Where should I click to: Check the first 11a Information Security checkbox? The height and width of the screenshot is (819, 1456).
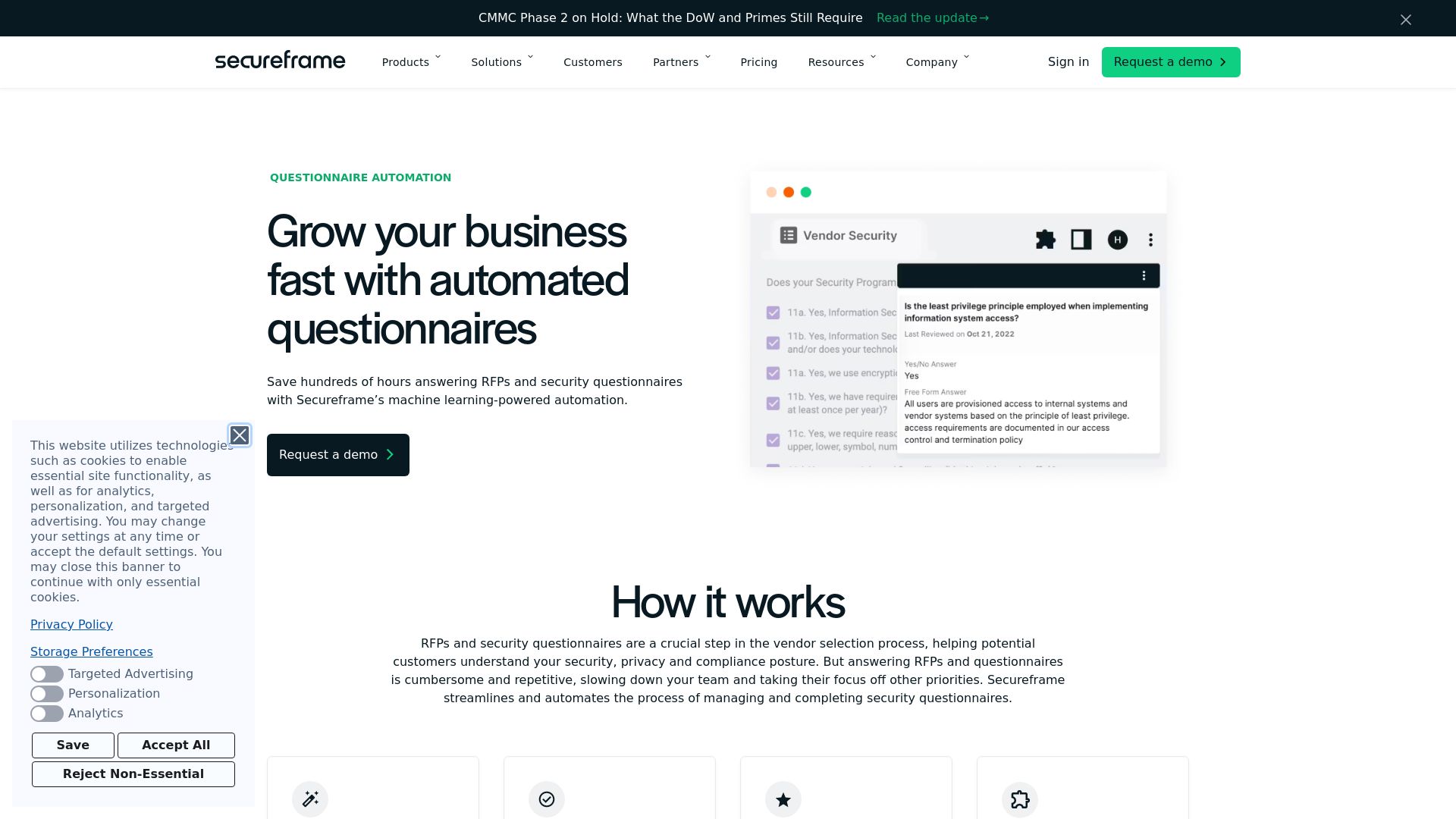coord(773,312)
